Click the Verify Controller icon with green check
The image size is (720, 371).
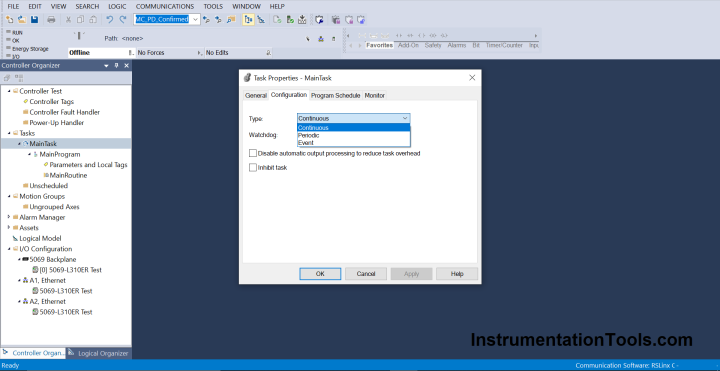[x=290, y=19]
